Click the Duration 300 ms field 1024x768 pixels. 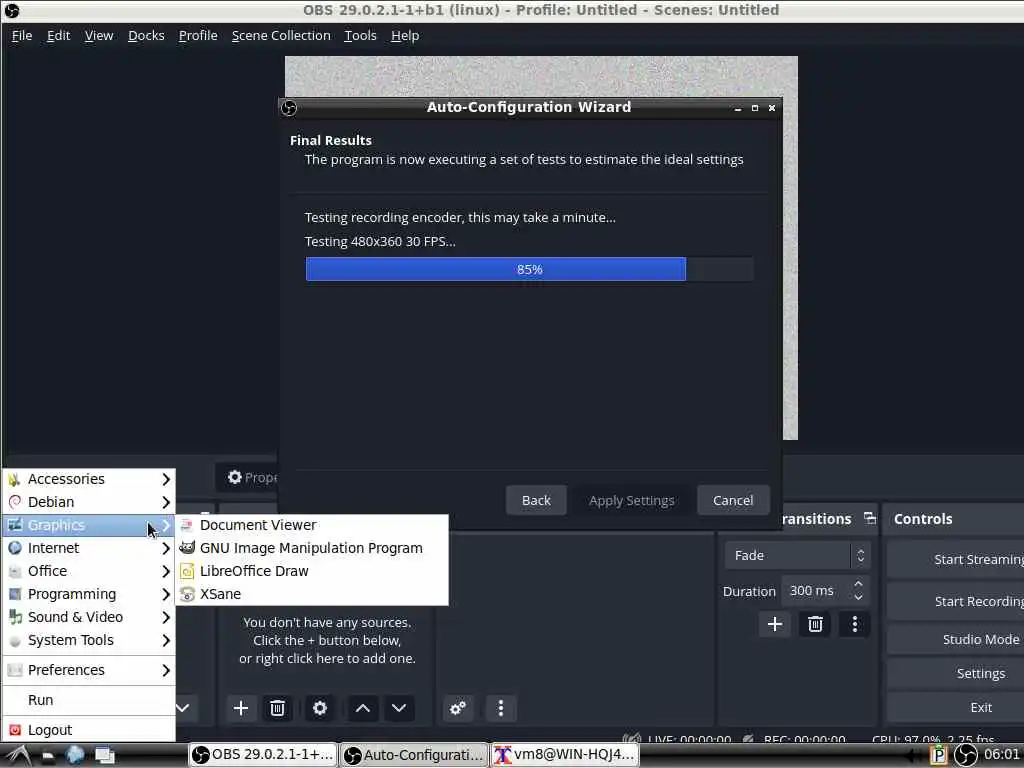[x=825, y=590]
